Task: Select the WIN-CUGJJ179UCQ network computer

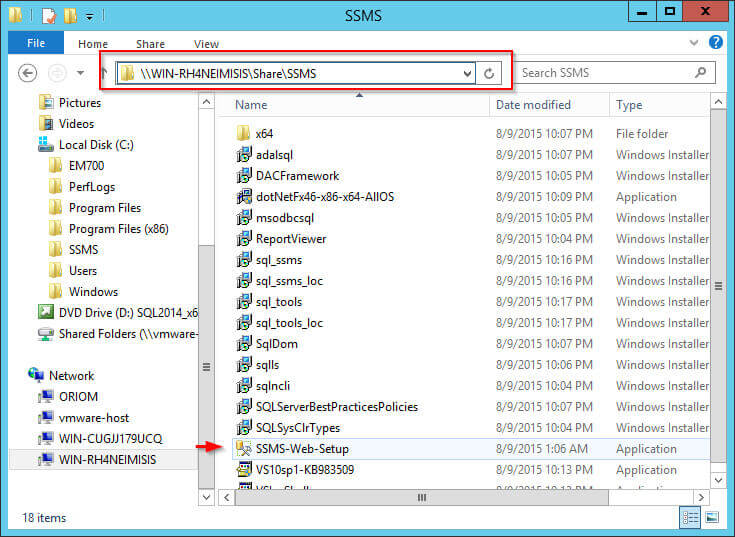Action: [x=110, y=439]
